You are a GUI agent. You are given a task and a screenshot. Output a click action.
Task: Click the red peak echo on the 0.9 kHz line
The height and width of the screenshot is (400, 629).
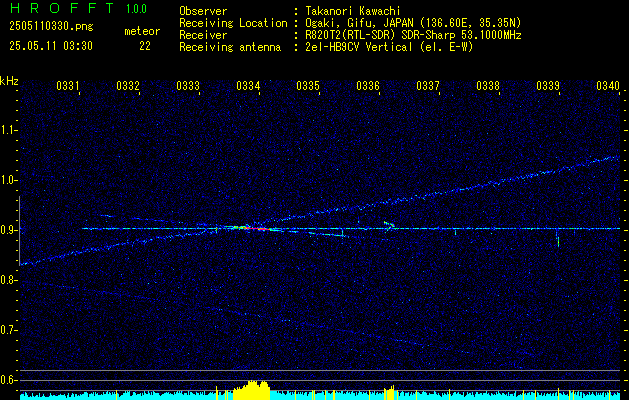(255, 228)
